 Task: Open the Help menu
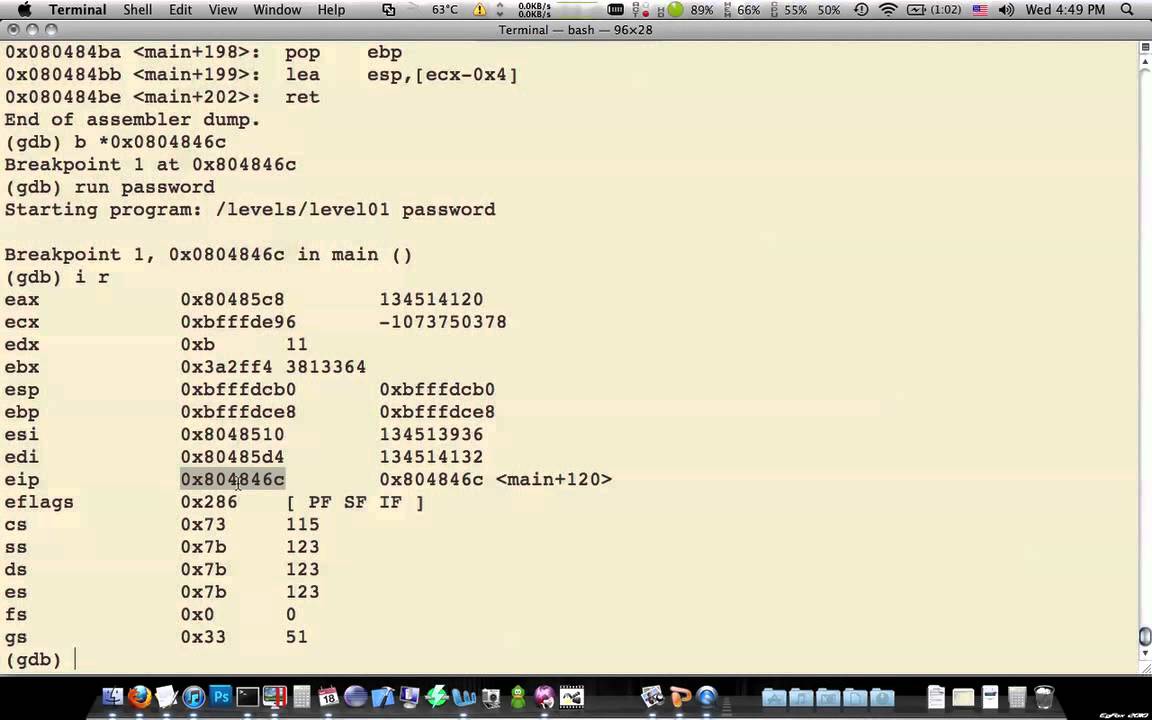tap(331, 10)
